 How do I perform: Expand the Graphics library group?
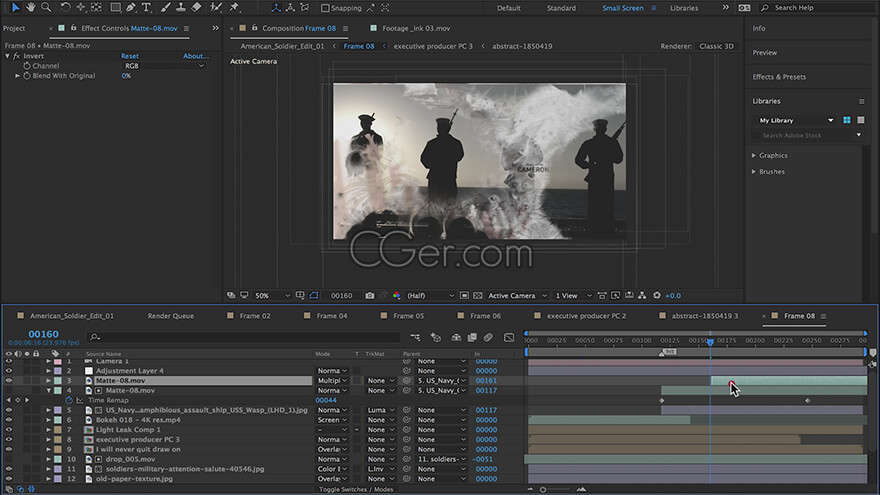tap(754, 155)
